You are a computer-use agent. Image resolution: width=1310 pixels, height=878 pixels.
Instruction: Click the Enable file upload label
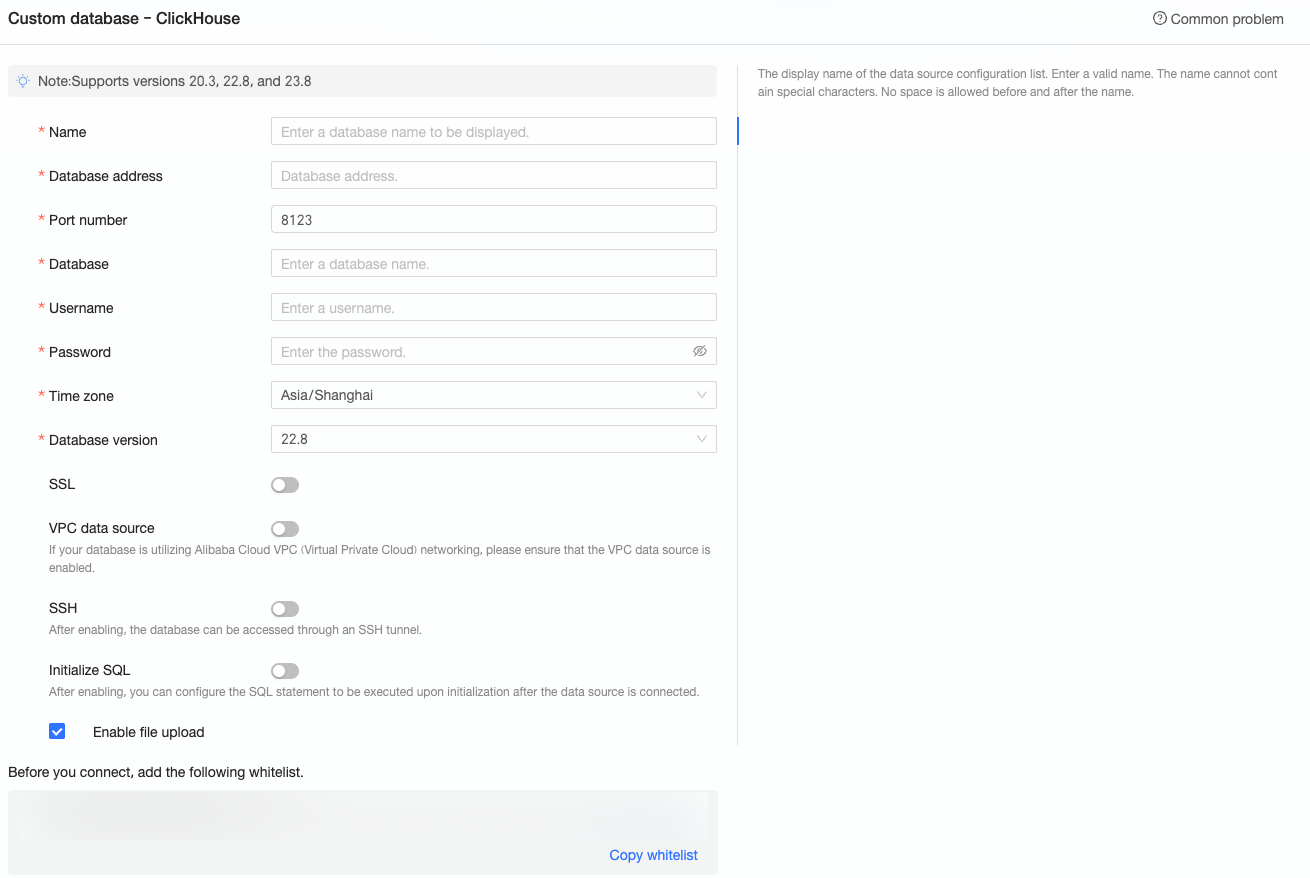point(148,732)
